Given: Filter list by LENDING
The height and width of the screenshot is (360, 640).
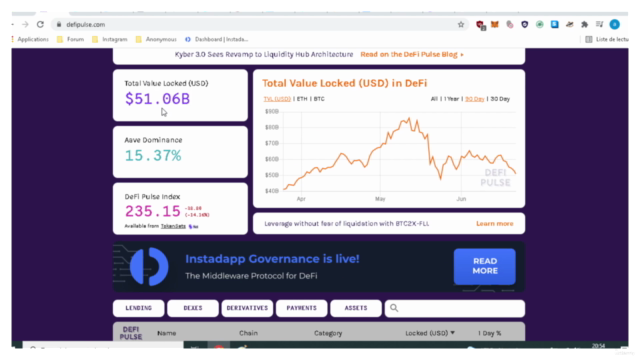Looking at the screenshot, I should (x=139, y=308).
